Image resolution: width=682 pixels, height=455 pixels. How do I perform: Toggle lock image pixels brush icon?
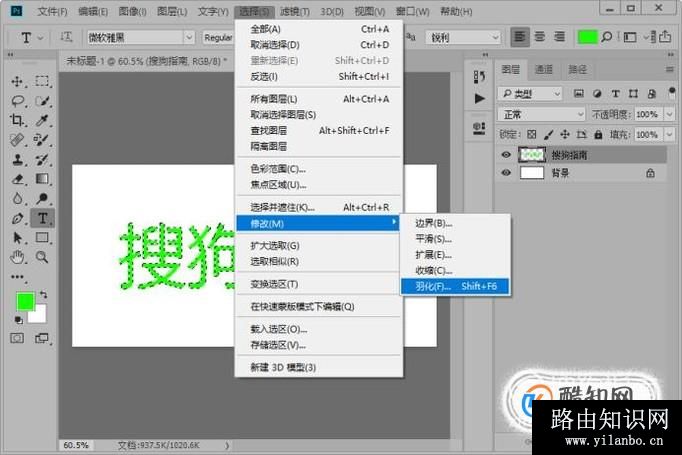[548, 134]
